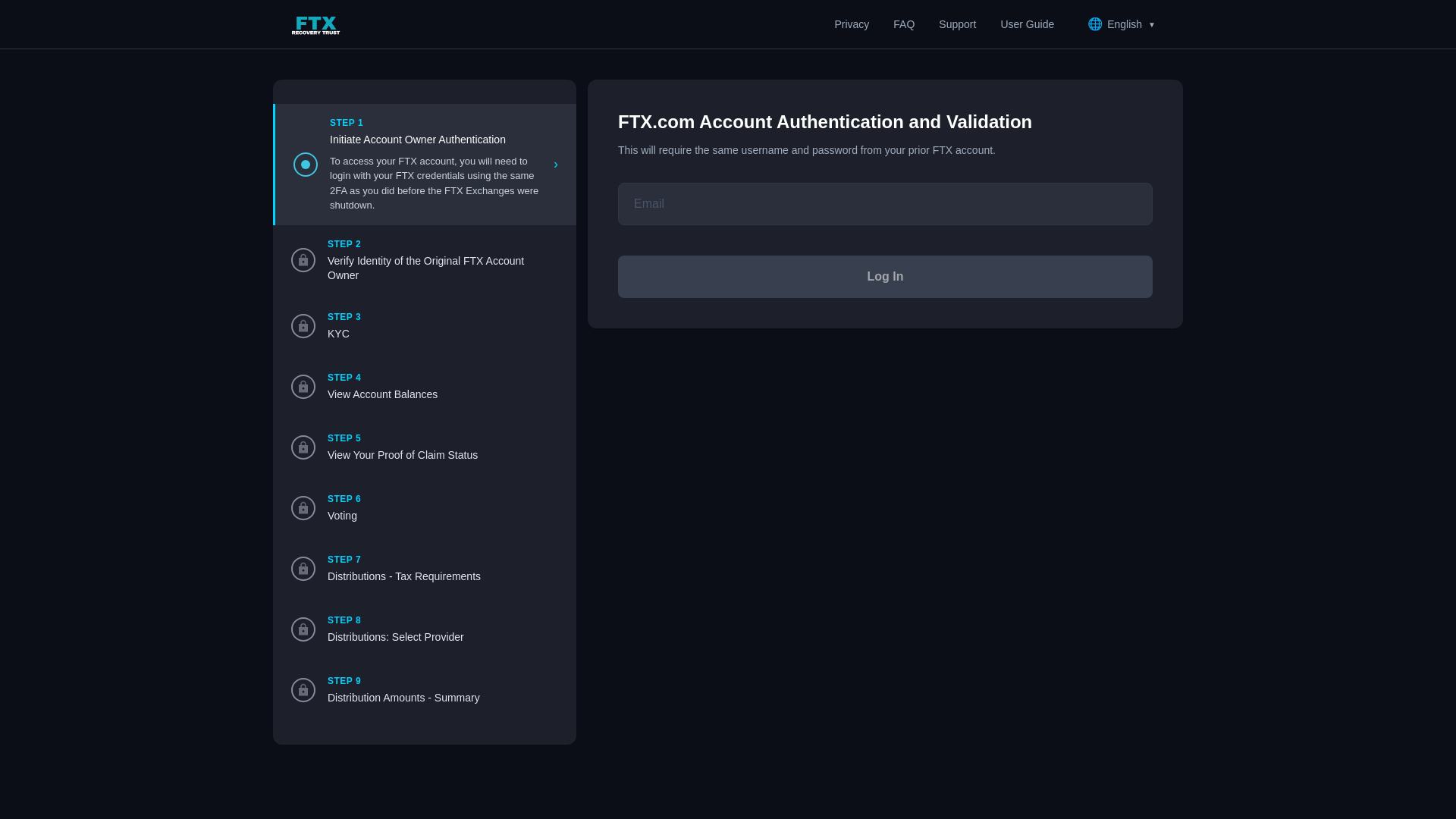Open the User Guide
The width and height of the screenshot is (1456, 819).
click(1027, 24)
